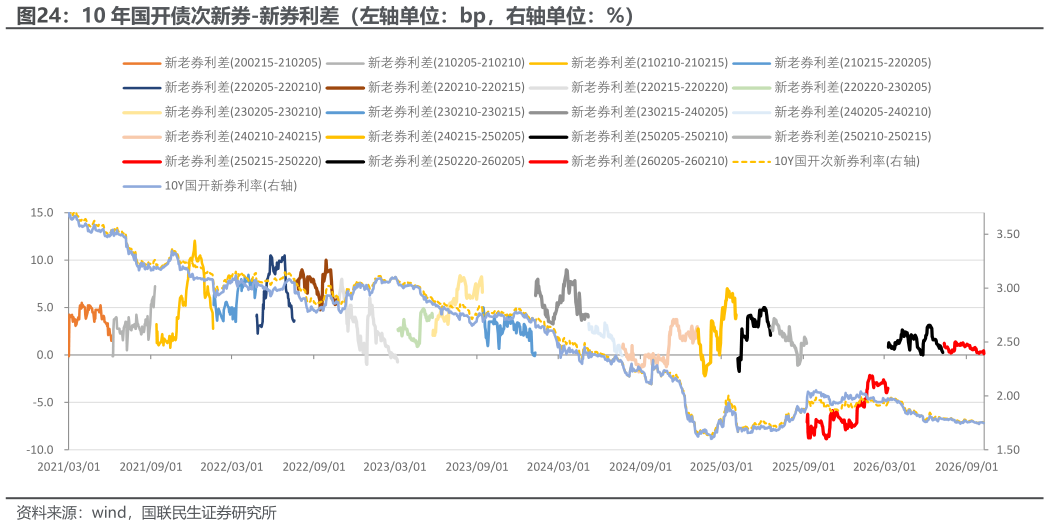Click dark blue 220205-220210 legend line
The image size is (1049, 525).
(x=142, y=88)
